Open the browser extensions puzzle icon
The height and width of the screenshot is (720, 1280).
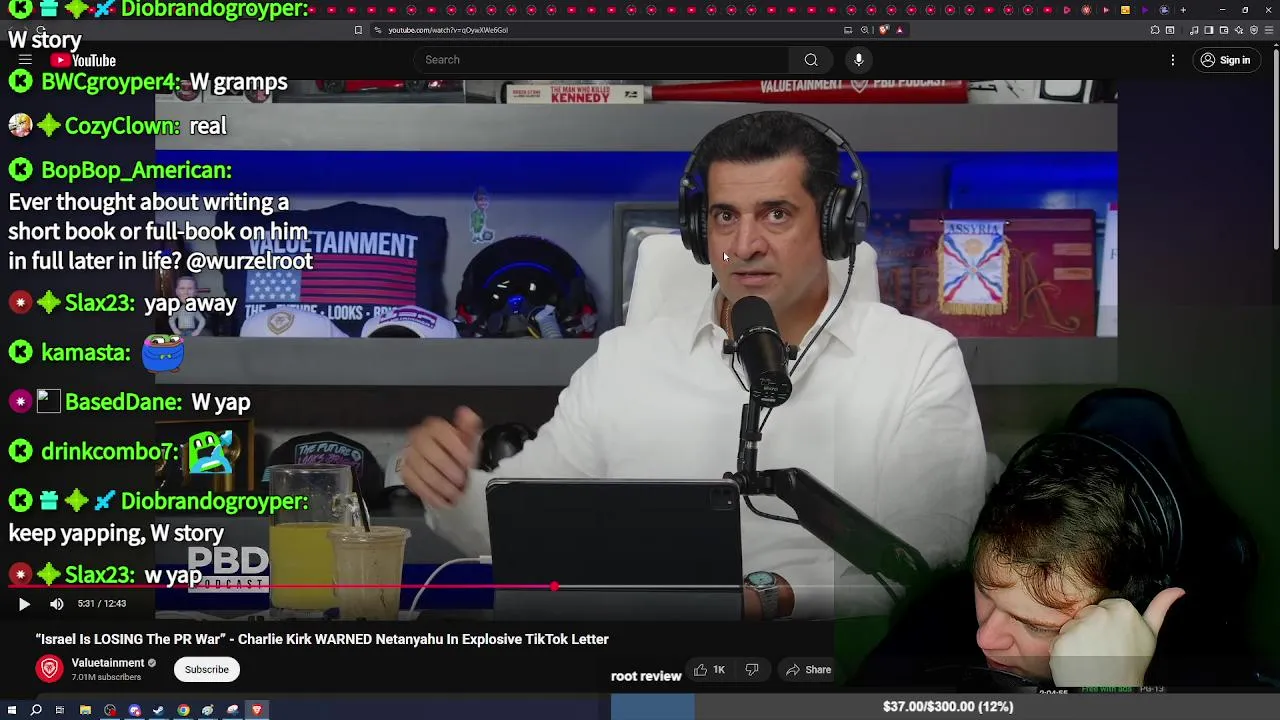(x=1155, y=30)
